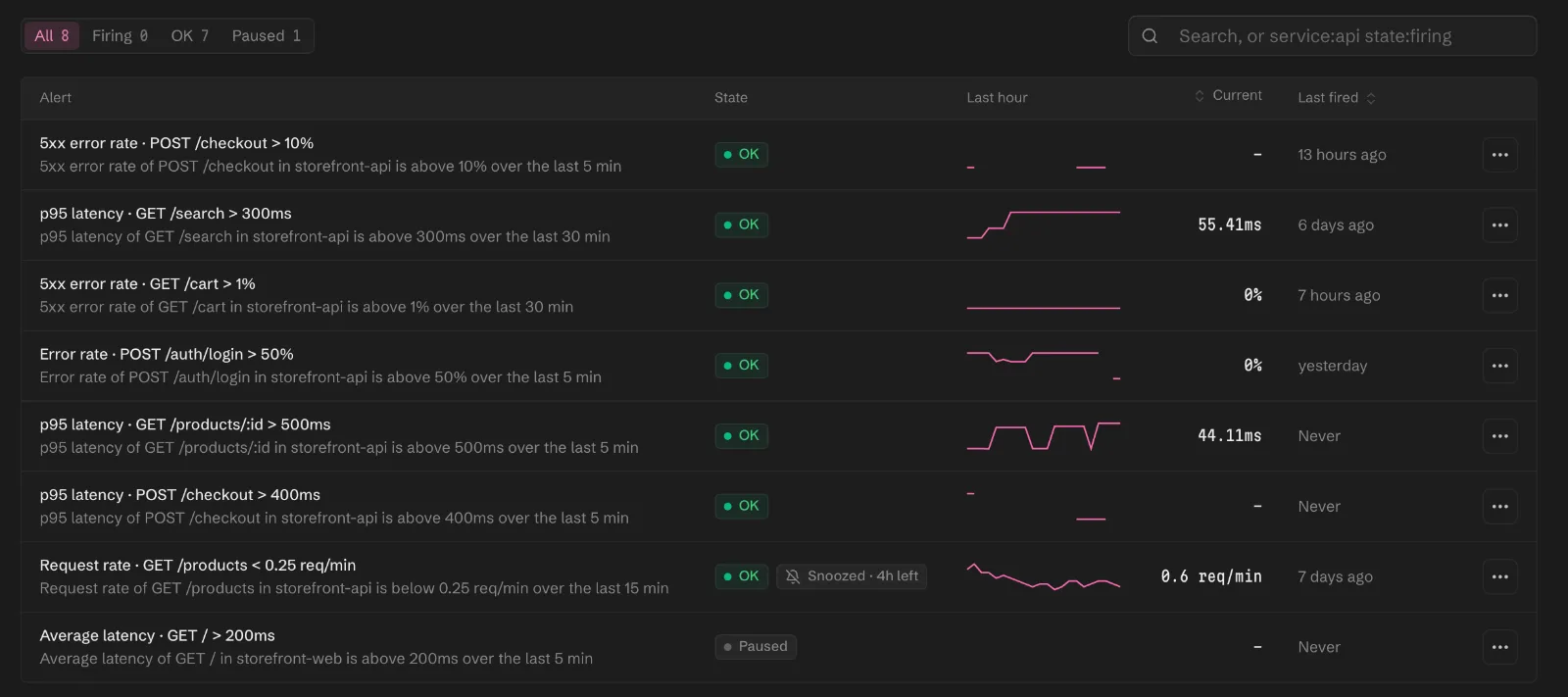This screenshot has height=697, width=1568.
Task: Filter by Firing 0 tab
Action: 120,36
